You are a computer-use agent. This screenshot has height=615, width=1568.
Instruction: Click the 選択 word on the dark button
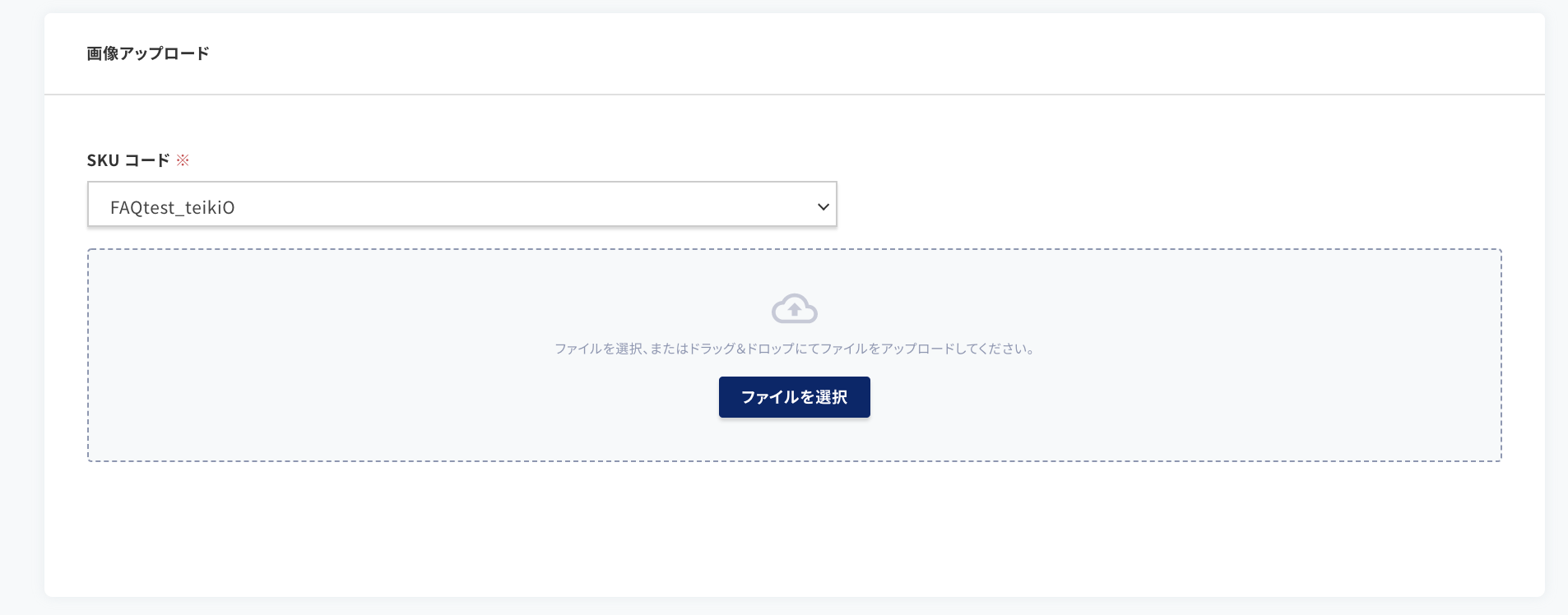pyautogui.click(x=830, y=397)
